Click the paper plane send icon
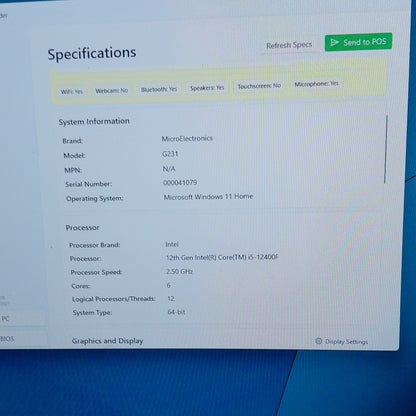Viewport: 416px width, 416px height. point(334,42)
